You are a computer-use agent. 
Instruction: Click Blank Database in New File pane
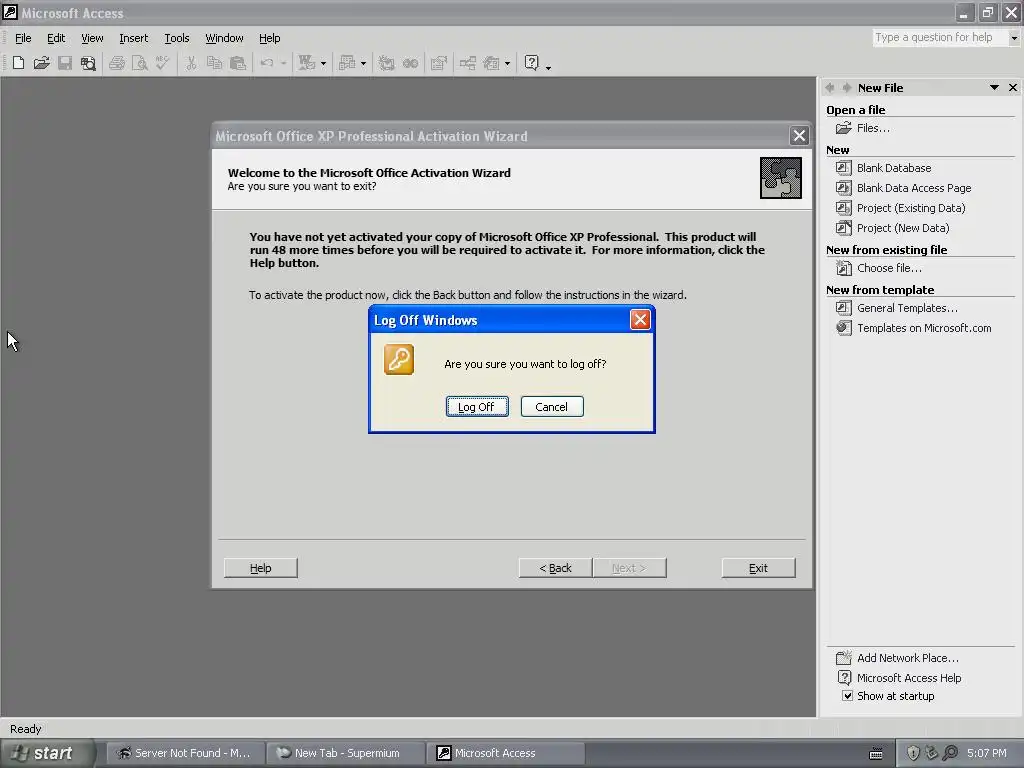(x=893, y=168)
